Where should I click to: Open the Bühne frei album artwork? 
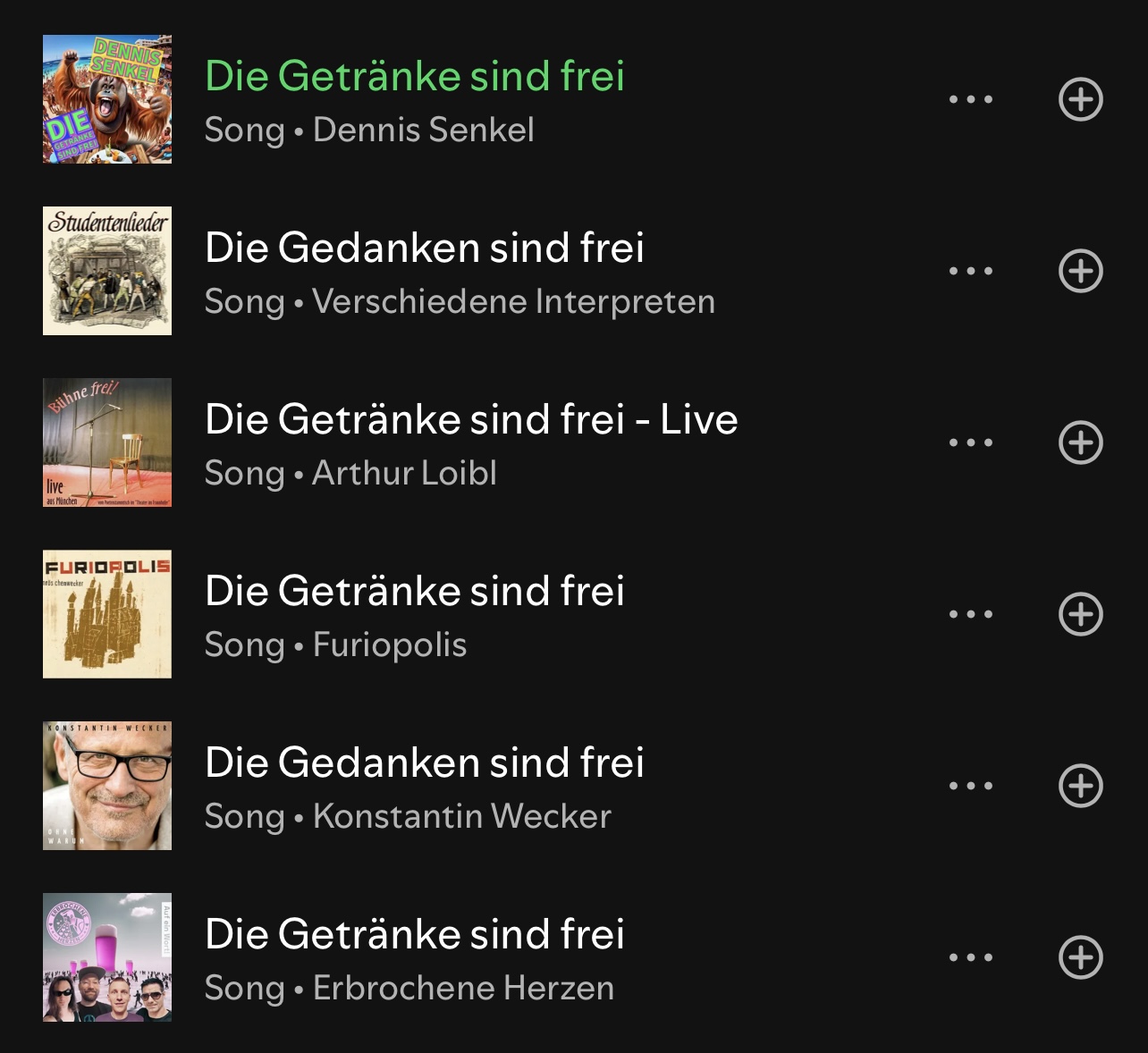coord(107,442)
